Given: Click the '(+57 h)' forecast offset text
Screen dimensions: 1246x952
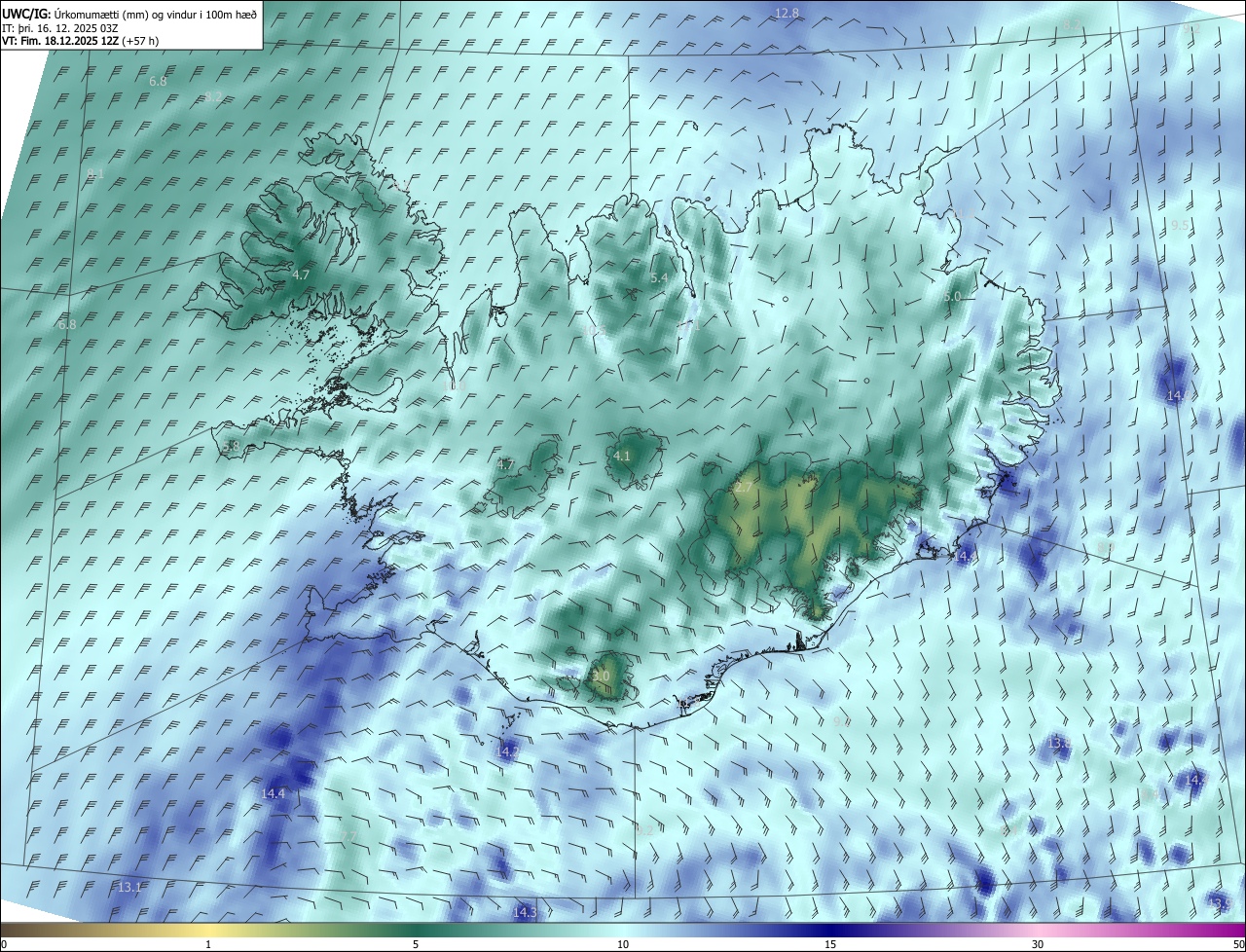Looking at the screenshot, I should (141, 41).
